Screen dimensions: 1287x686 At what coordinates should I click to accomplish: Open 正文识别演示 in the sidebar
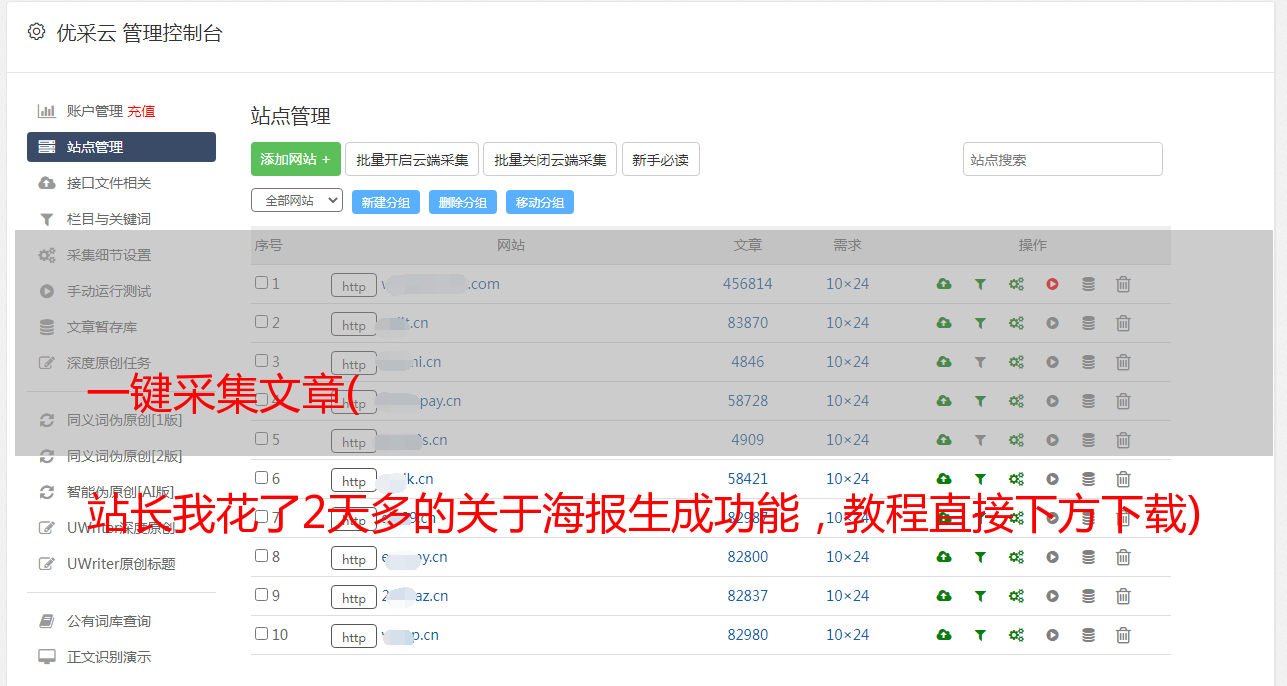click(109, 657)
